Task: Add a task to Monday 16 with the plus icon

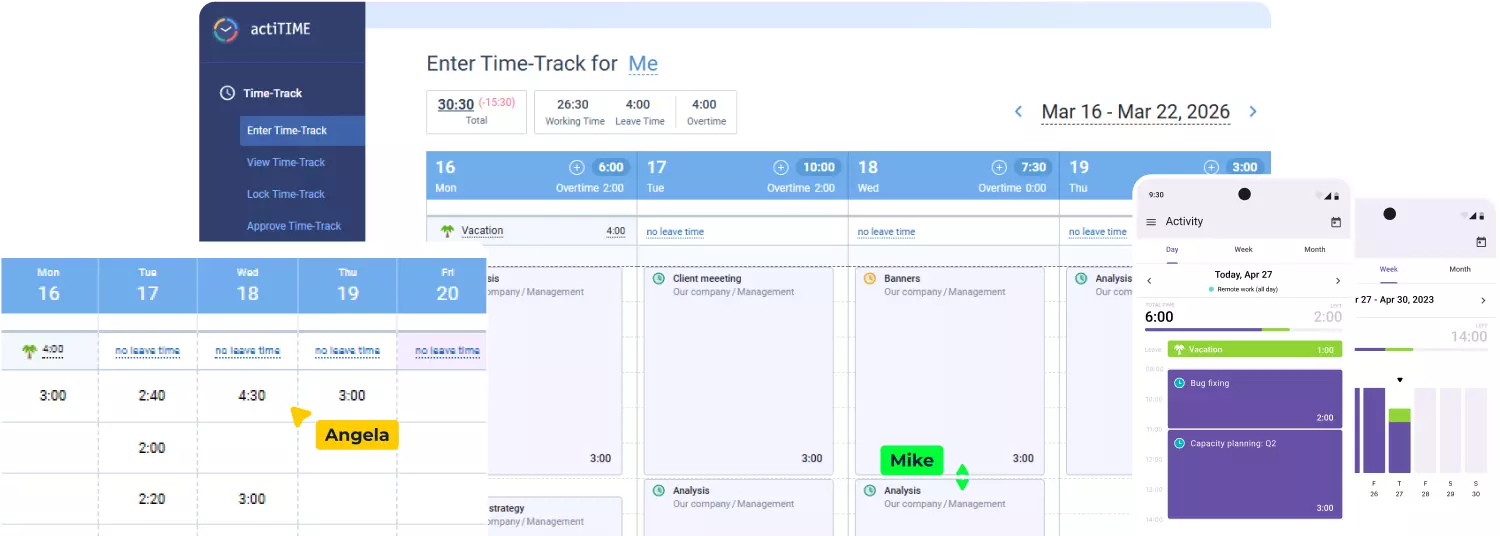Action: pyautogui.click(x=576, y=168)
